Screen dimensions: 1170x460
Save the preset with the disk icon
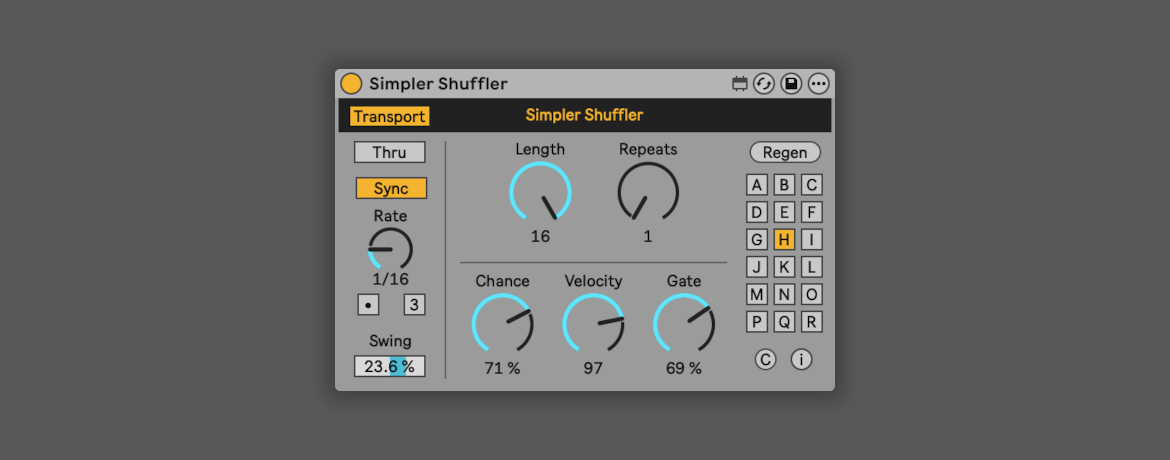pos(791,84)
